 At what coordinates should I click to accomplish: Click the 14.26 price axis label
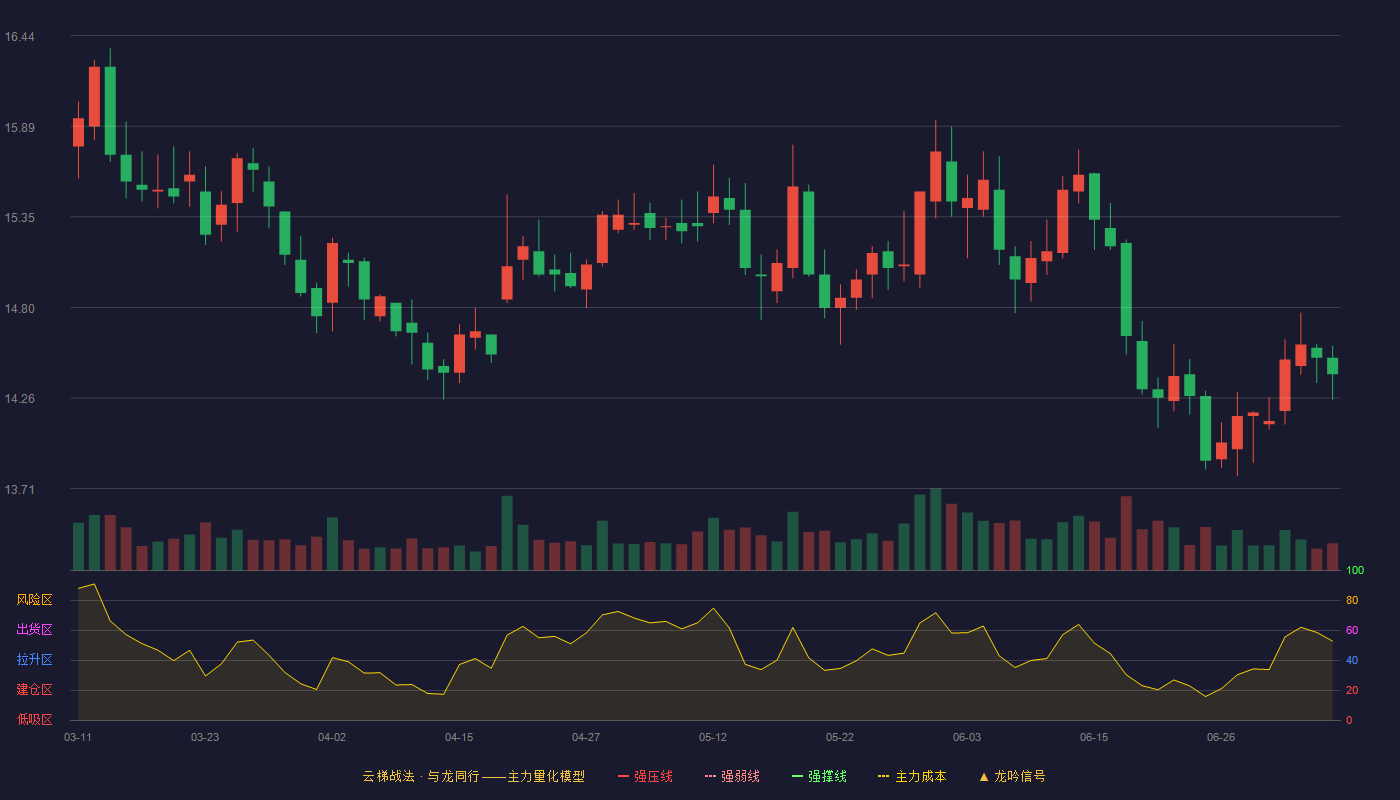19,399
